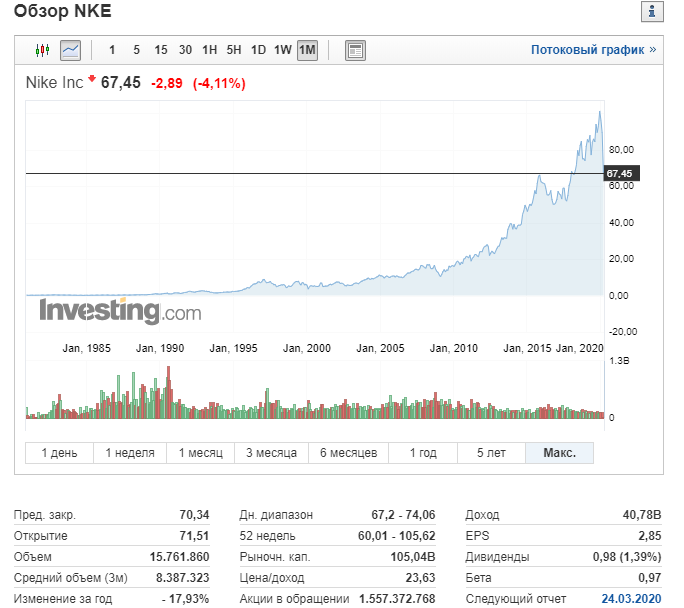This screenshot has width=684, height=608.
Task: Choose the 1W interval
Action: pos(283,50)
